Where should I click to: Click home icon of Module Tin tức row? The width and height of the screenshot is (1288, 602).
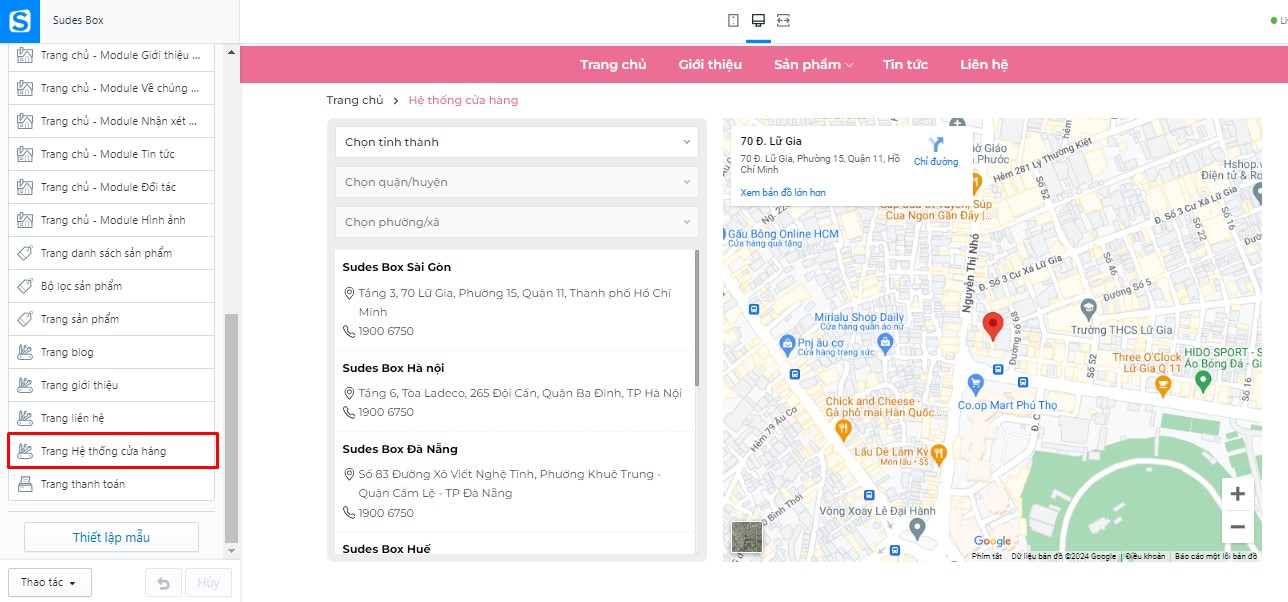coord(25,154)
